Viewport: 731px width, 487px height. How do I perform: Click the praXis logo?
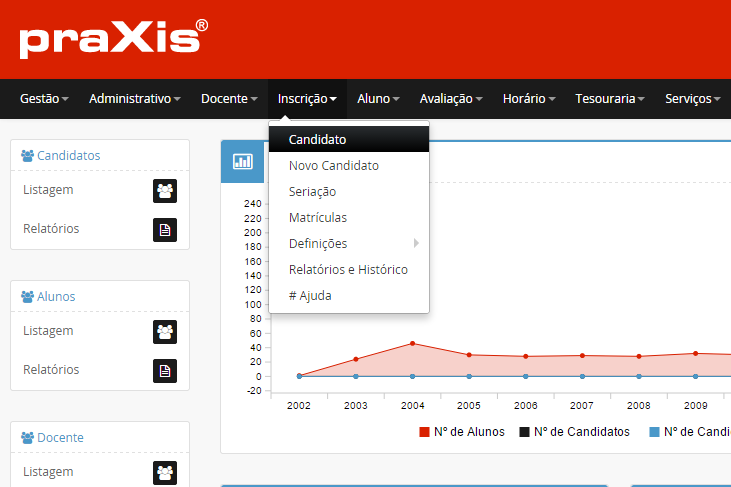113,39
